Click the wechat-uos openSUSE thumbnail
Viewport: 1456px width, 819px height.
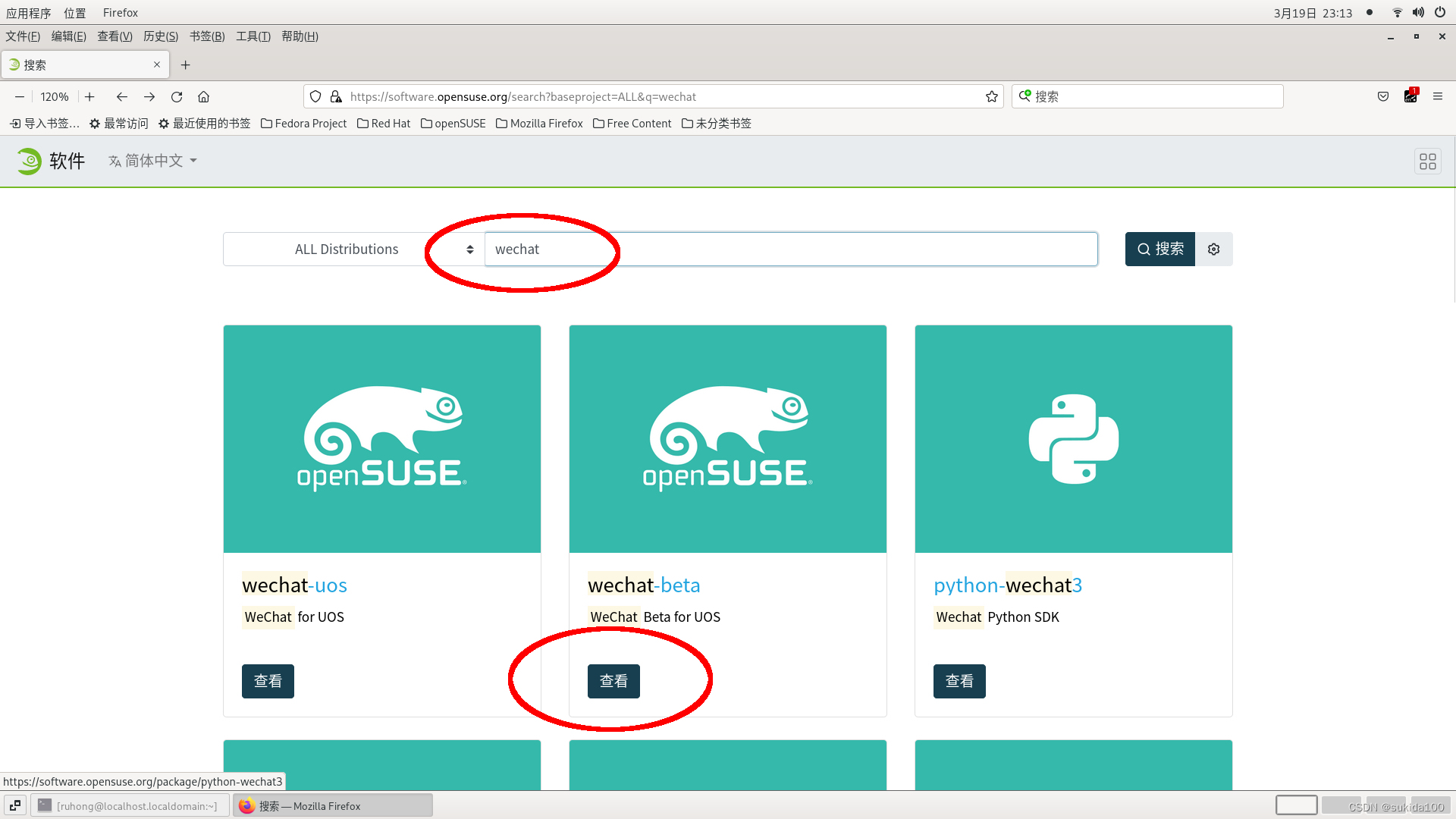[x=382, y=439]
